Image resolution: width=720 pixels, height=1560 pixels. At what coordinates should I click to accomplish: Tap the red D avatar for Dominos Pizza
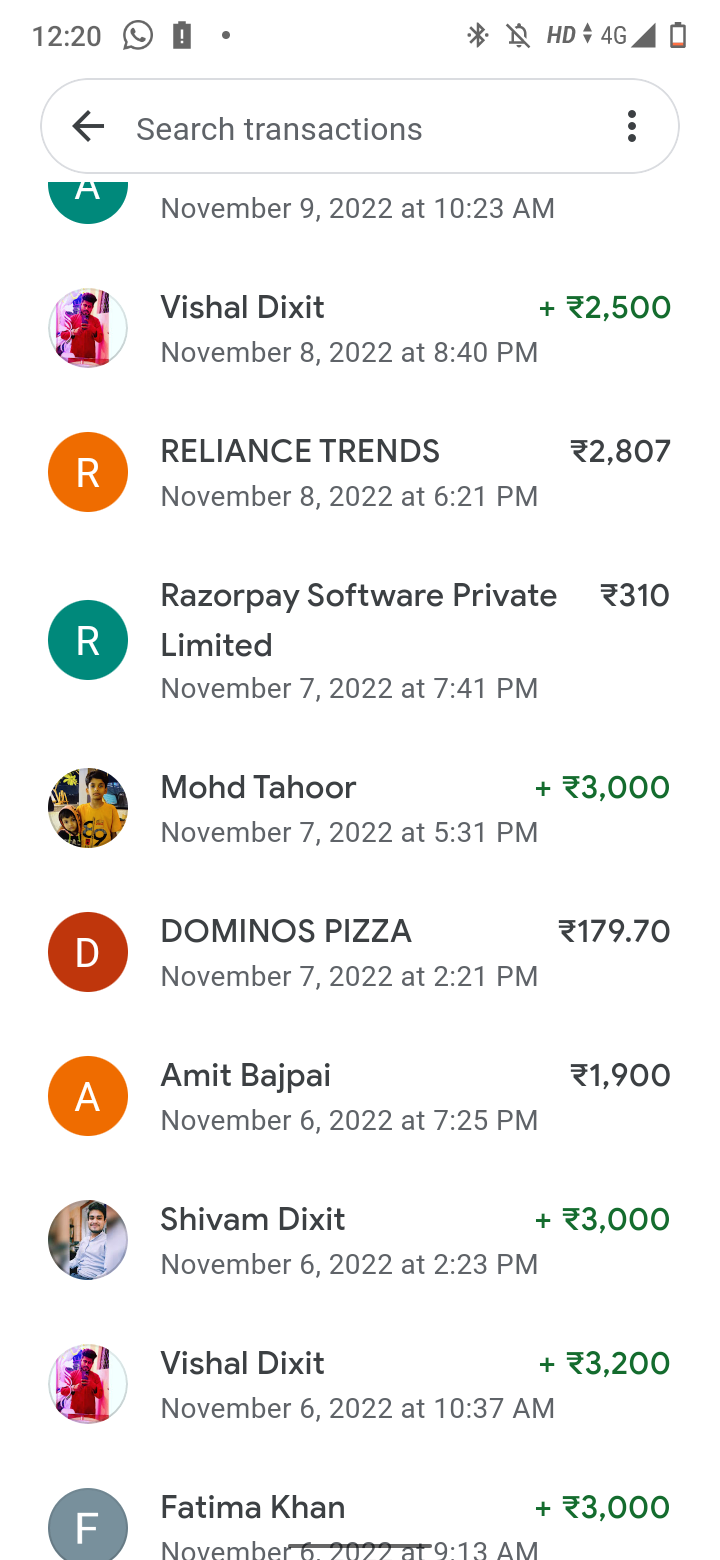coord(88,952)
